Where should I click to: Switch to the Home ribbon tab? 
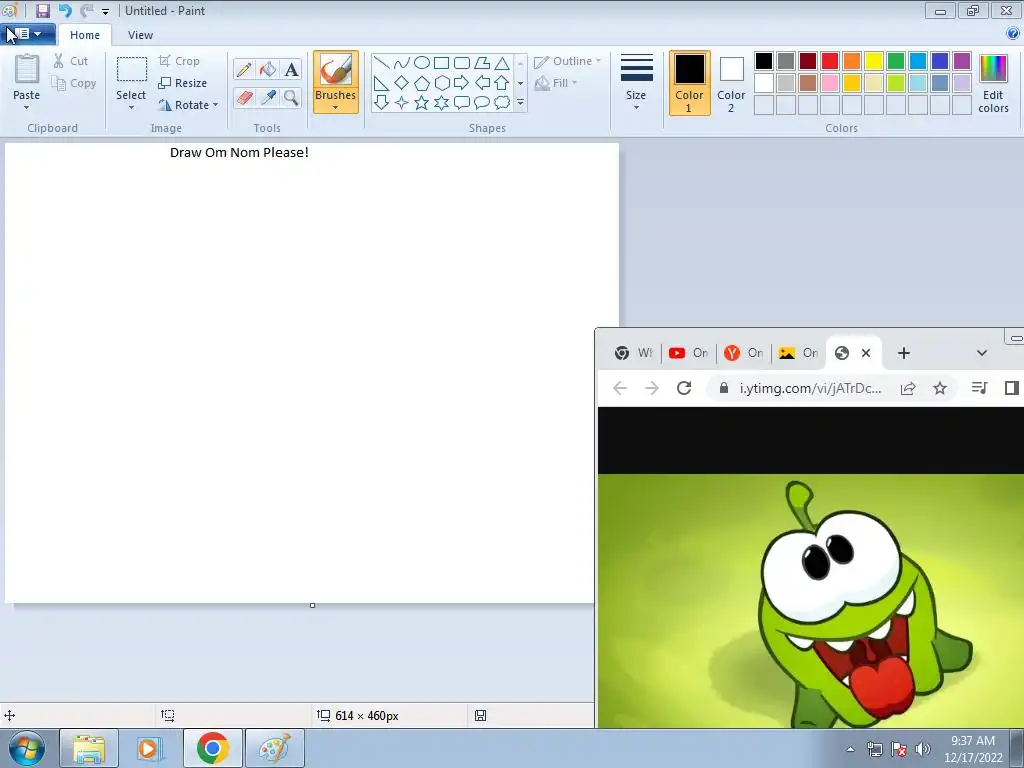[85, 35]
